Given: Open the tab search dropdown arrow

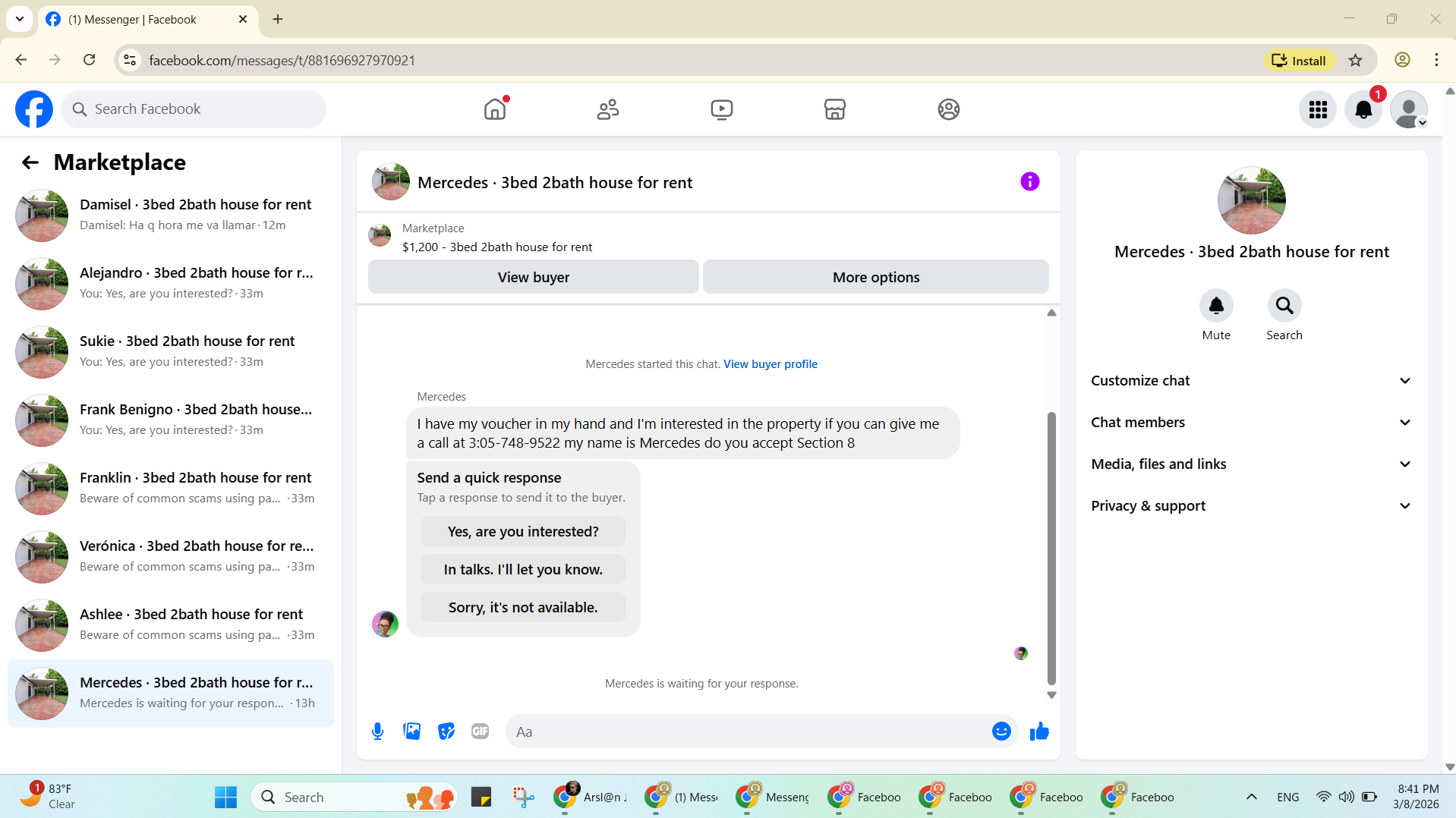Looking at the screenshot, I should 20,19.
